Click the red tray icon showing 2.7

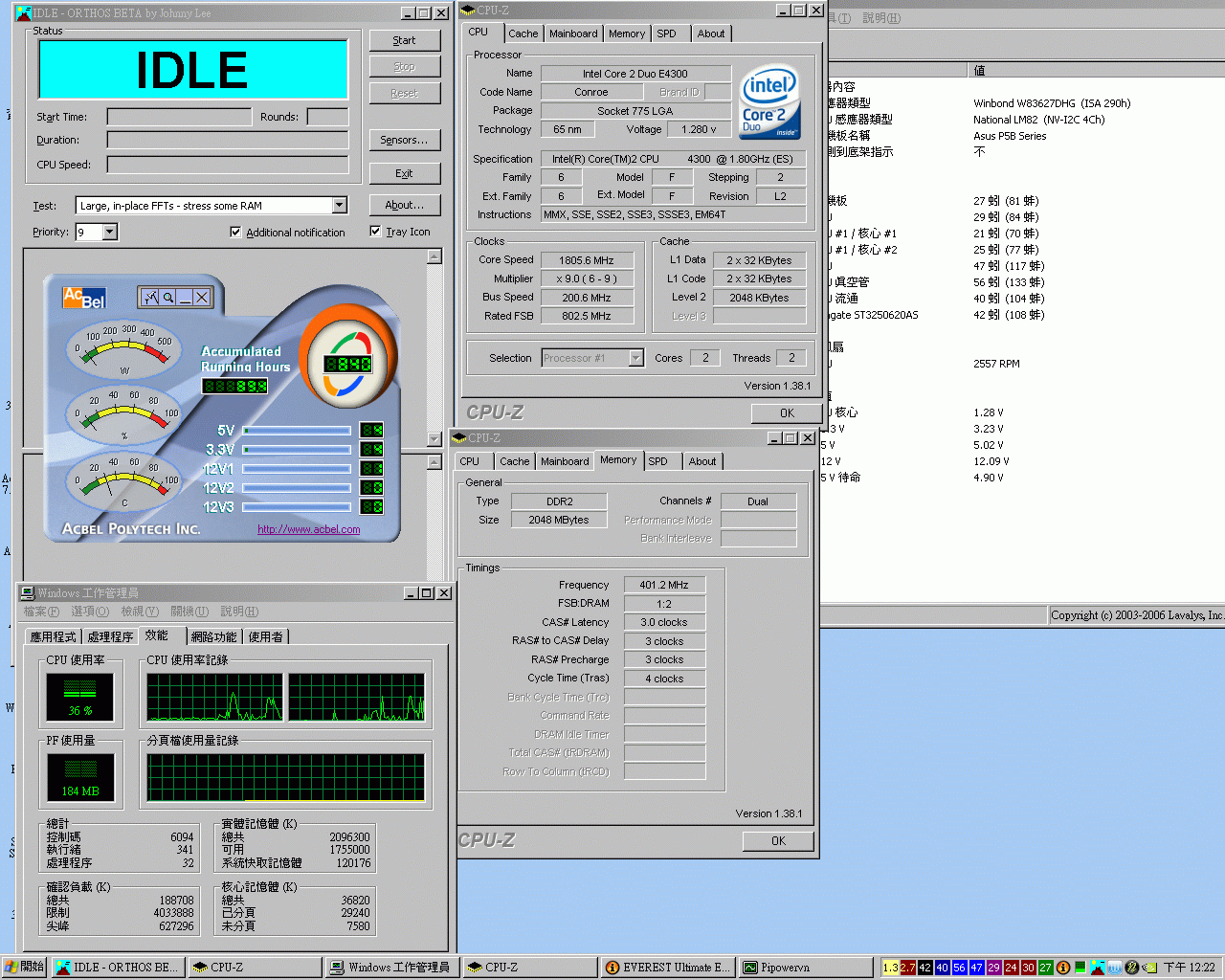pos(907,968)
